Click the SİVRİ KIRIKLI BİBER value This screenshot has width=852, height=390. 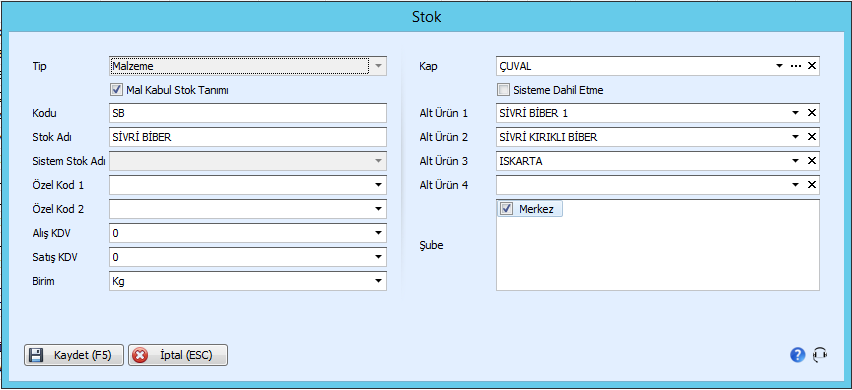click(548, 137)
